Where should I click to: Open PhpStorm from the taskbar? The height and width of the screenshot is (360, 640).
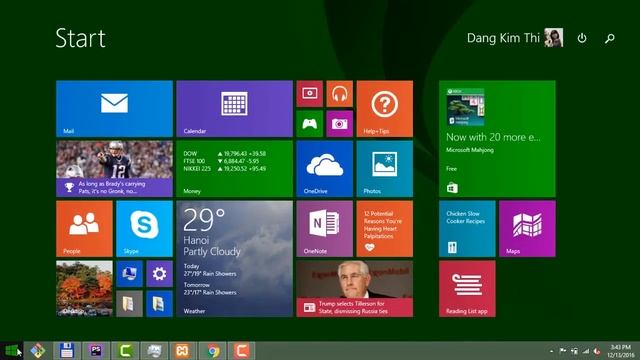coord(96,351)
